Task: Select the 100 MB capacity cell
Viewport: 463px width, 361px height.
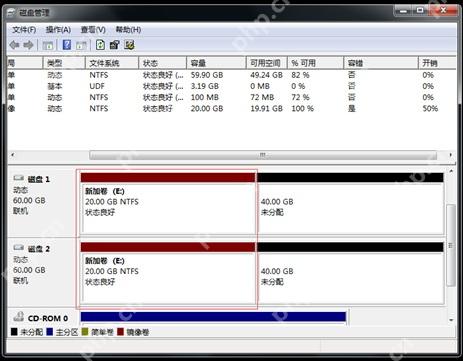Action: pos(205,97)
